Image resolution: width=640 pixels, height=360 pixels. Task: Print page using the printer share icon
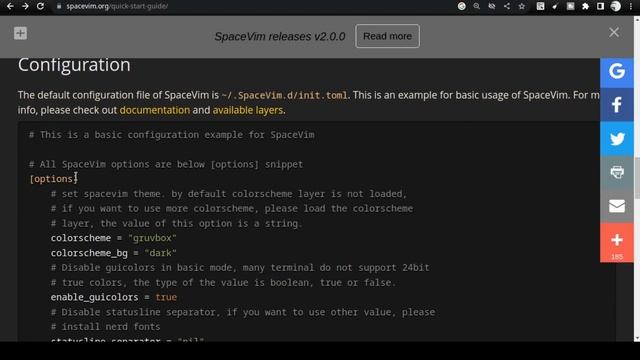(x=617, y=172)
